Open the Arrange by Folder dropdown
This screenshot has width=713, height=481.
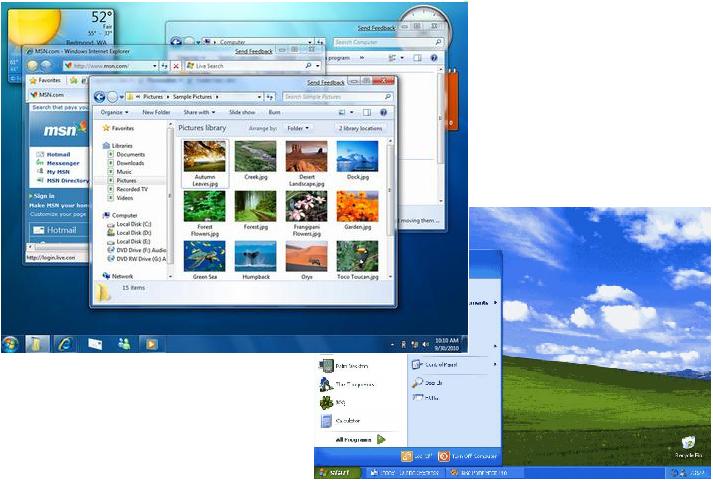point(298,129)
